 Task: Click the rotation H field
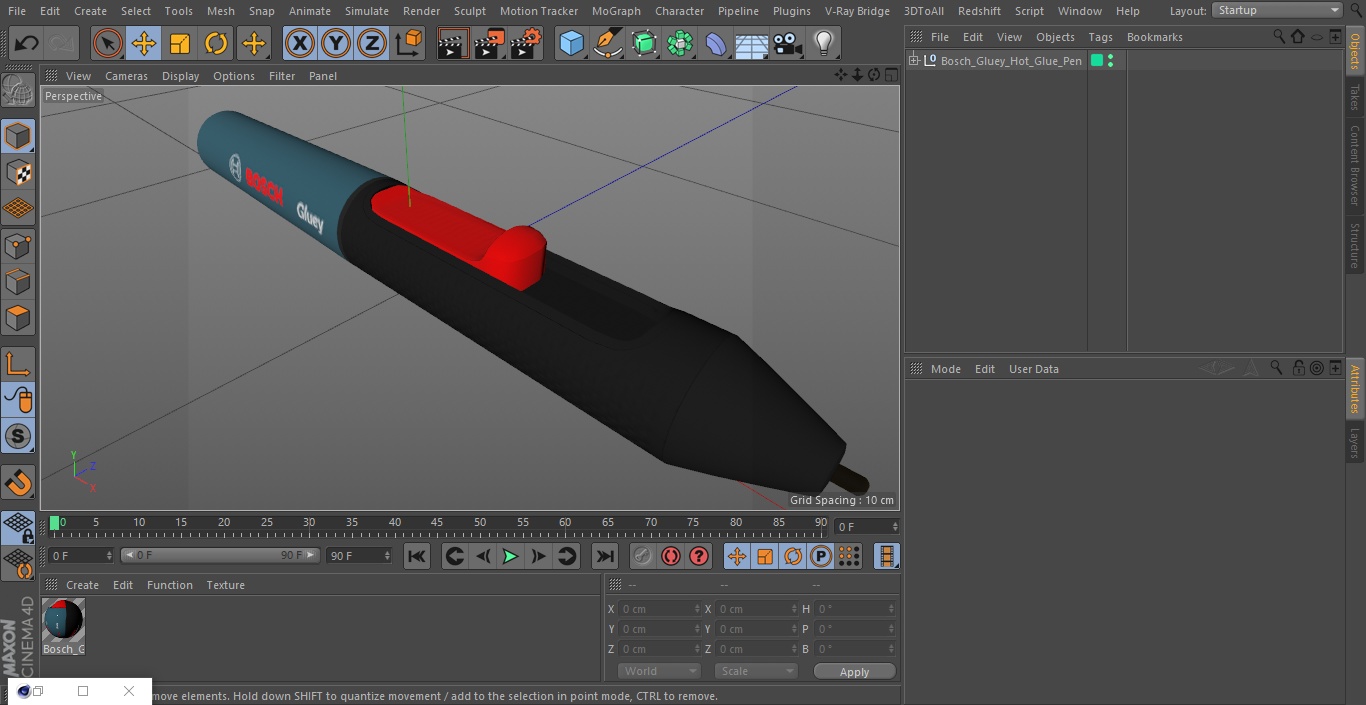click(856, 609)
